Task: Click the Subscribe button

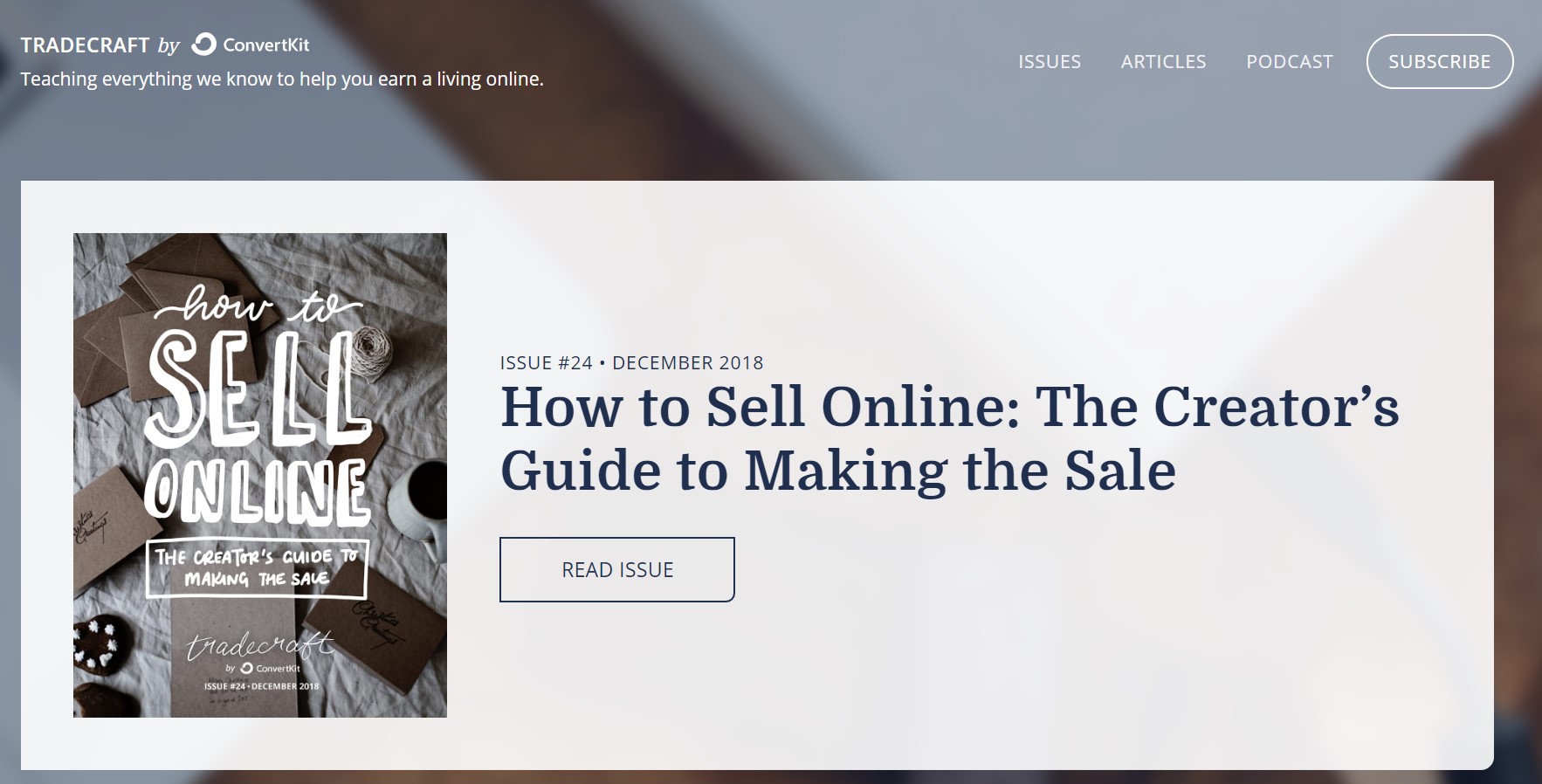Action: pyautogui.click(x=1440, y=61)
